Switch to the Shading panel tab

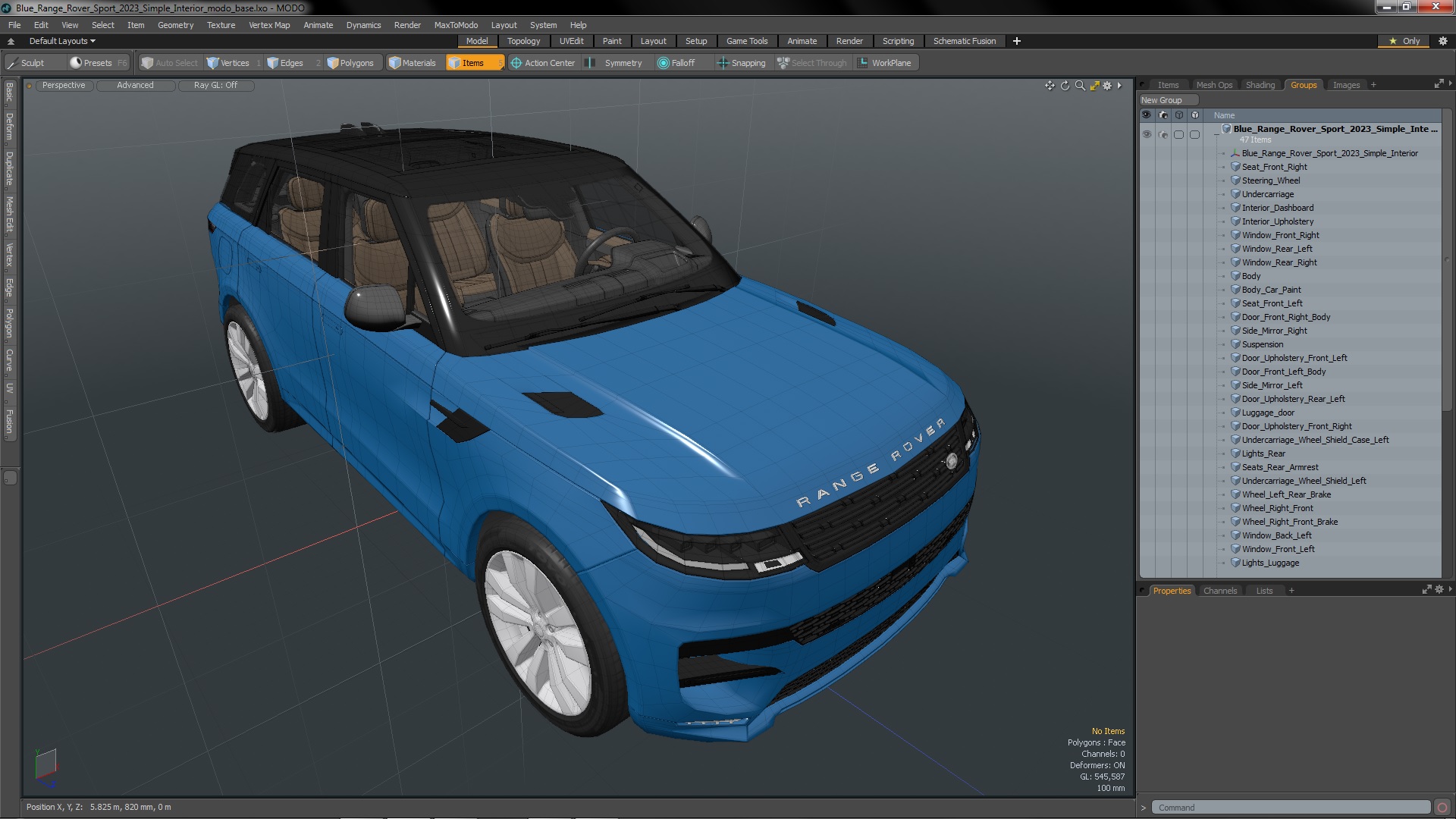[x=1260, y=85]
